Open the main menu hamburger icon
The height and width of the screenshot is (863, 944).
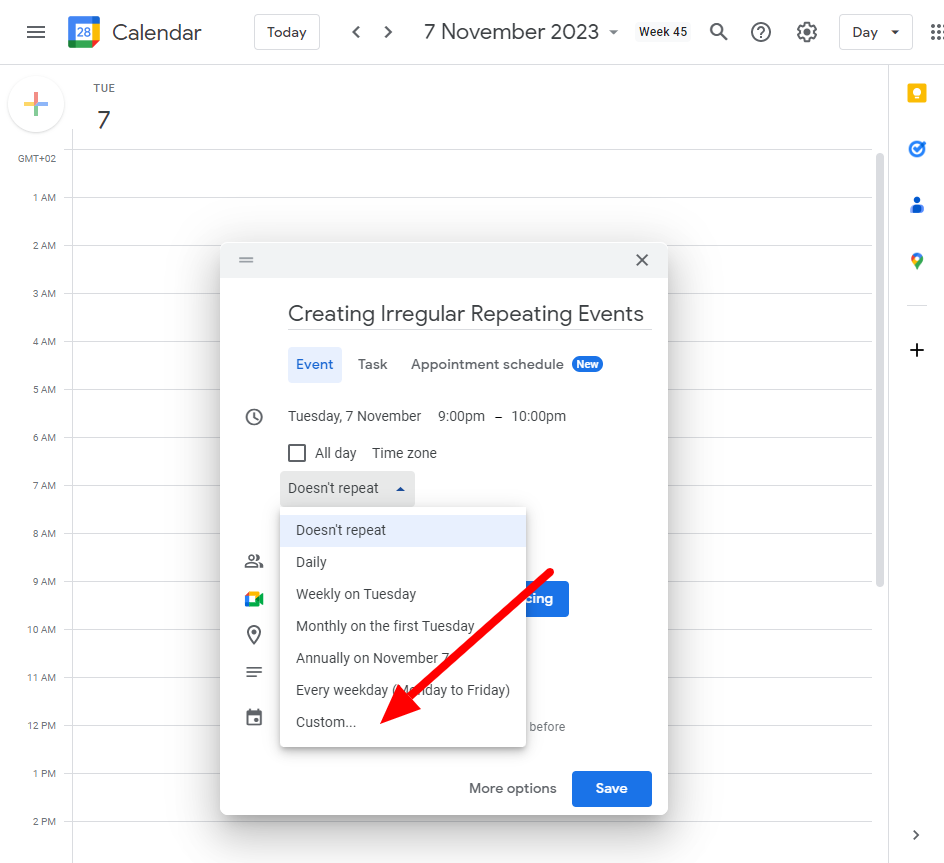tap(36, 32)
